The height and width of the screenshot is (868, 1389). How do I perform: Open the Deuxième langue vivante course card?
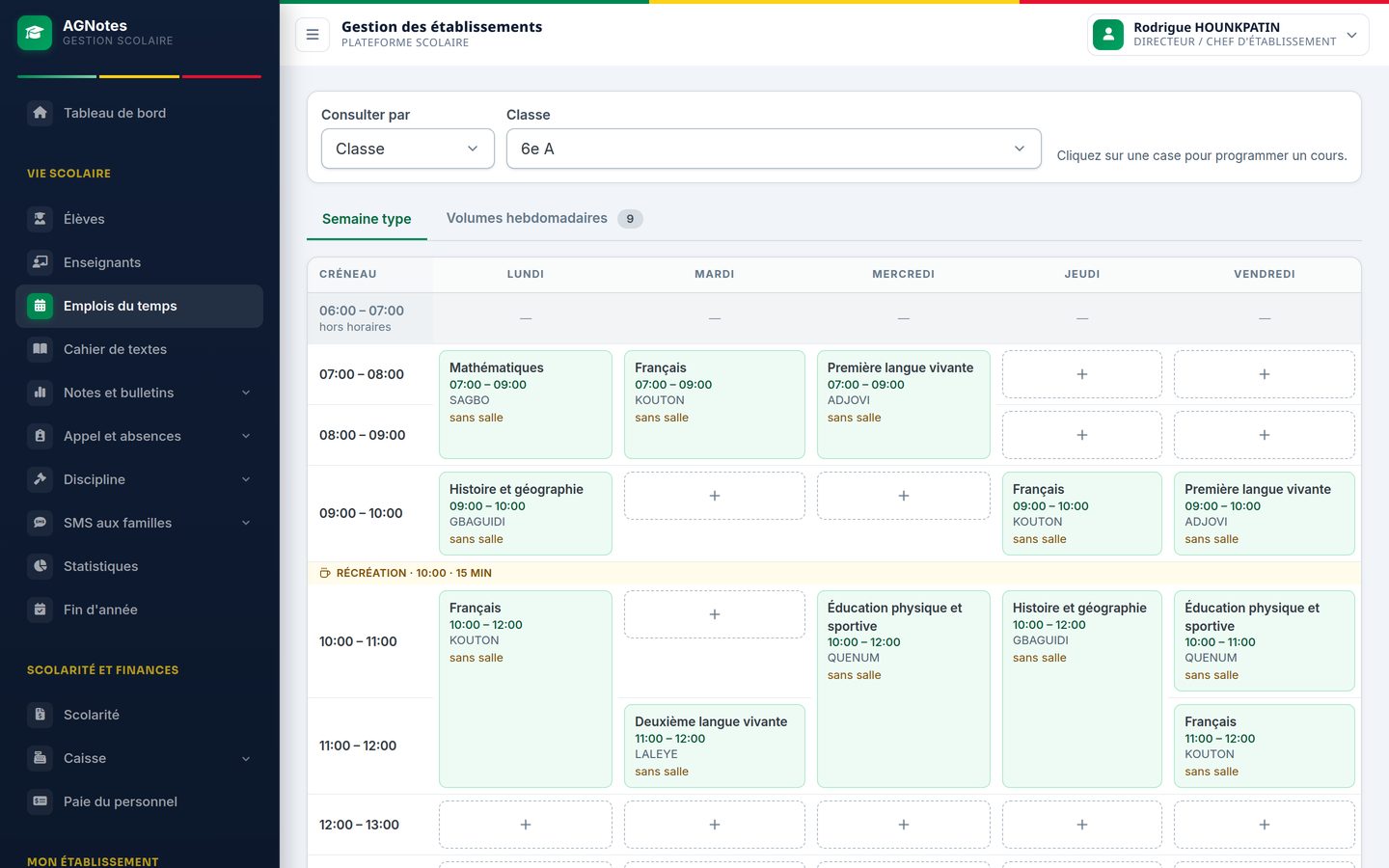tap(715, 746)
